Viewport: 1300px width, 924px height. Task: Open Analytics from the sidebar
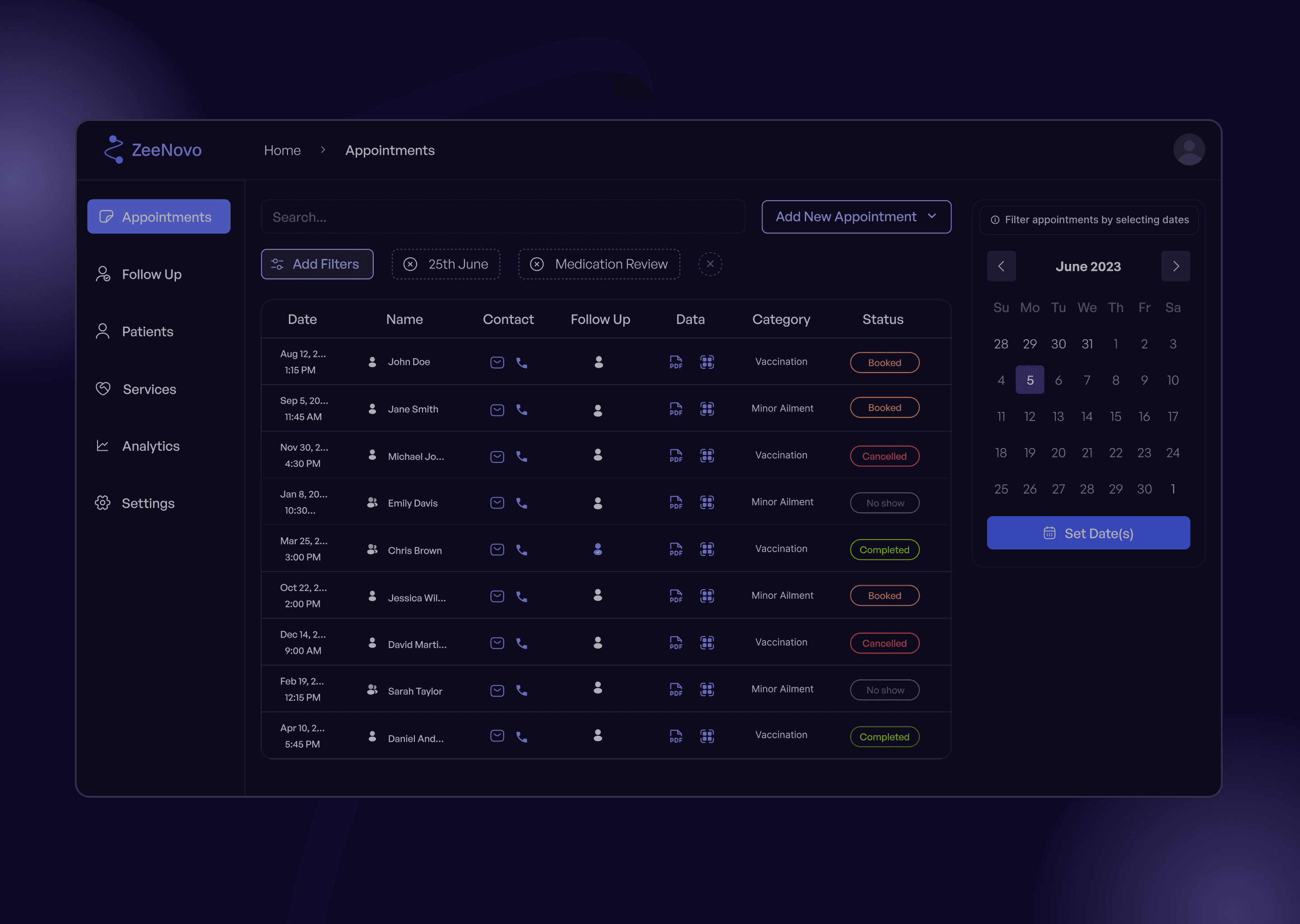click(150, 446)
